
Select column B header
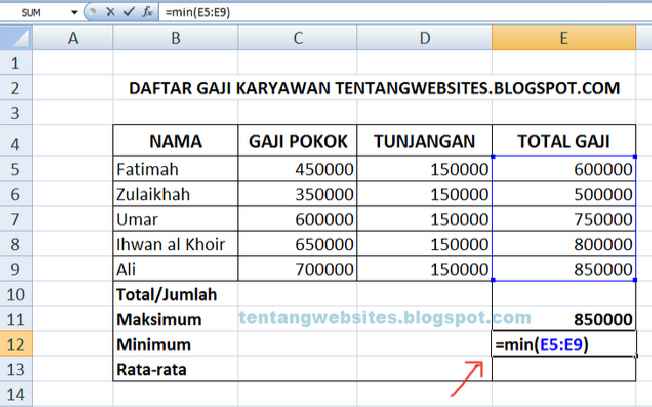176,38
